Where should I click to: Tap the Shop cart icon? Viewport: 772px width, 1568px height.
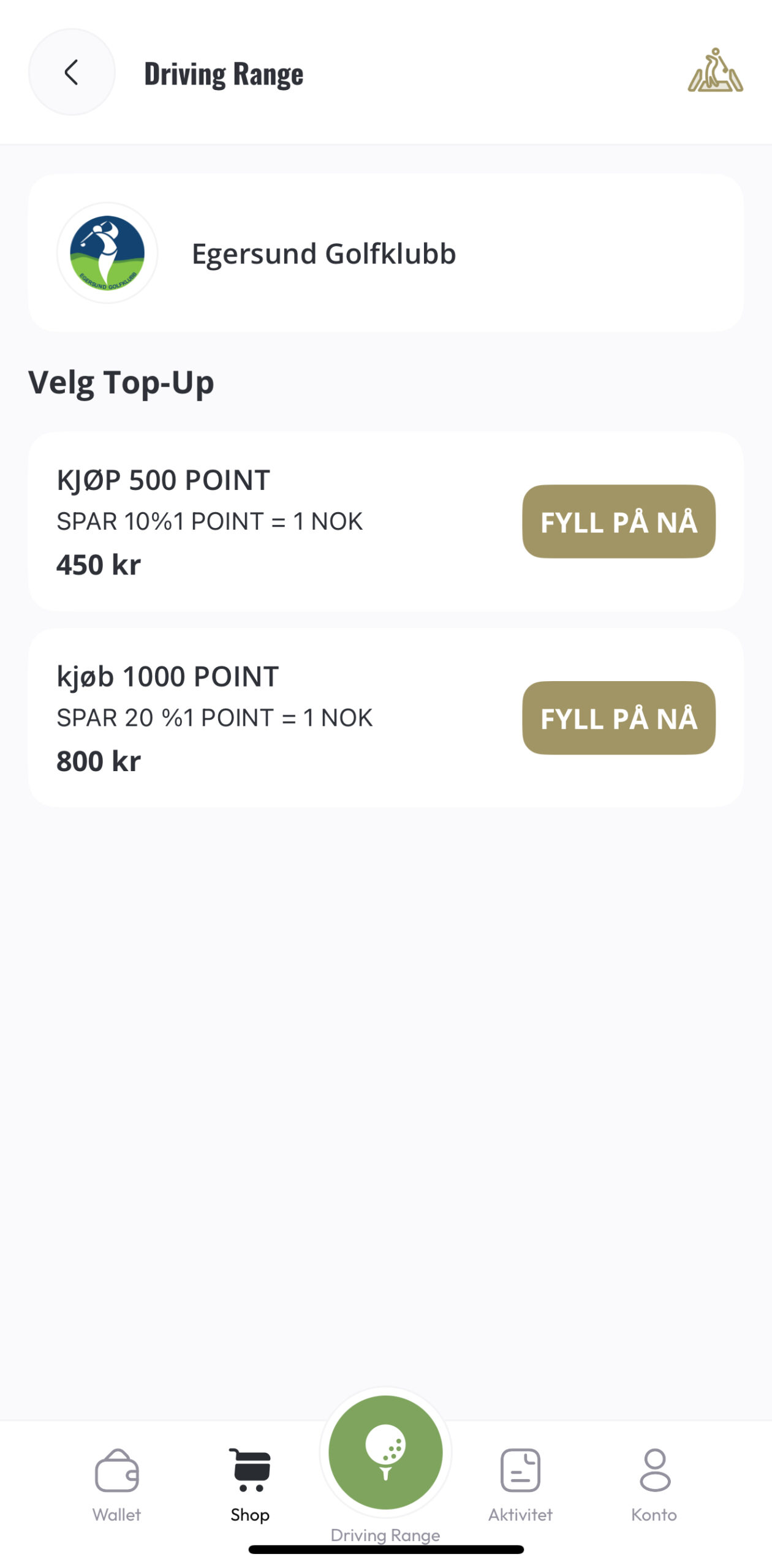(x=250, y=1470)
